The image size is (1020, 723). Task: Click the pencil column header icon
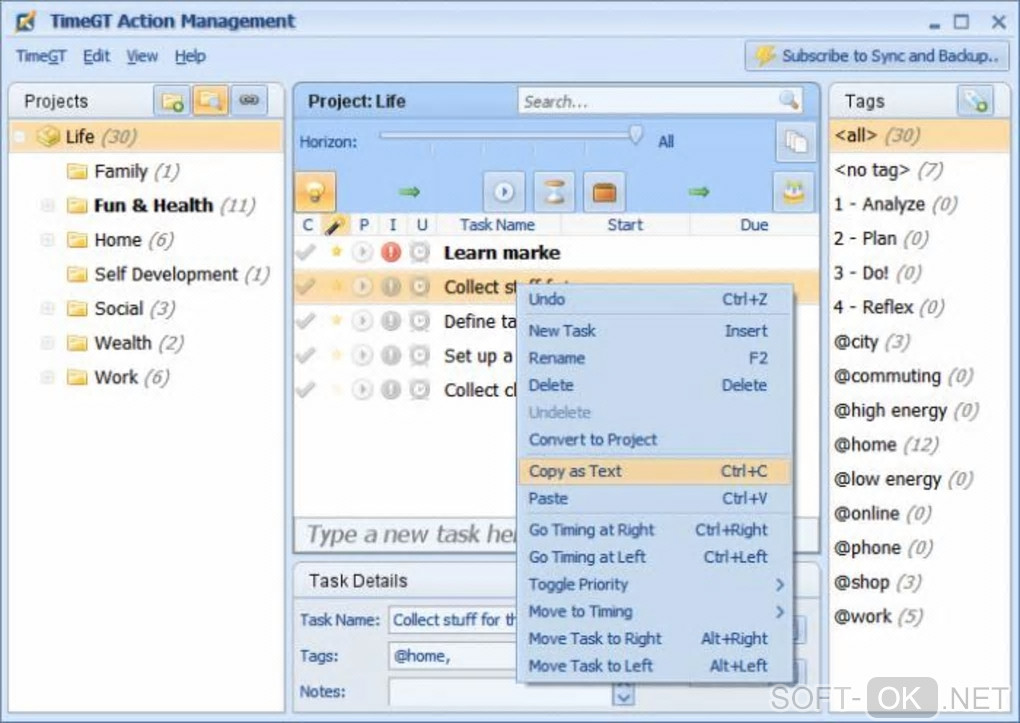(334, 225)
